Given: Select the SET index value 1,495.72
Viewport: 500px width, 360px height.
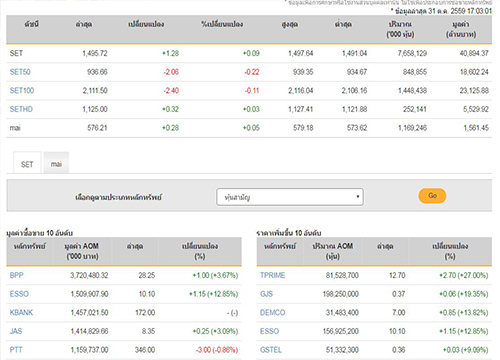Looking at the screenshot, I should [x=95, y=53].
